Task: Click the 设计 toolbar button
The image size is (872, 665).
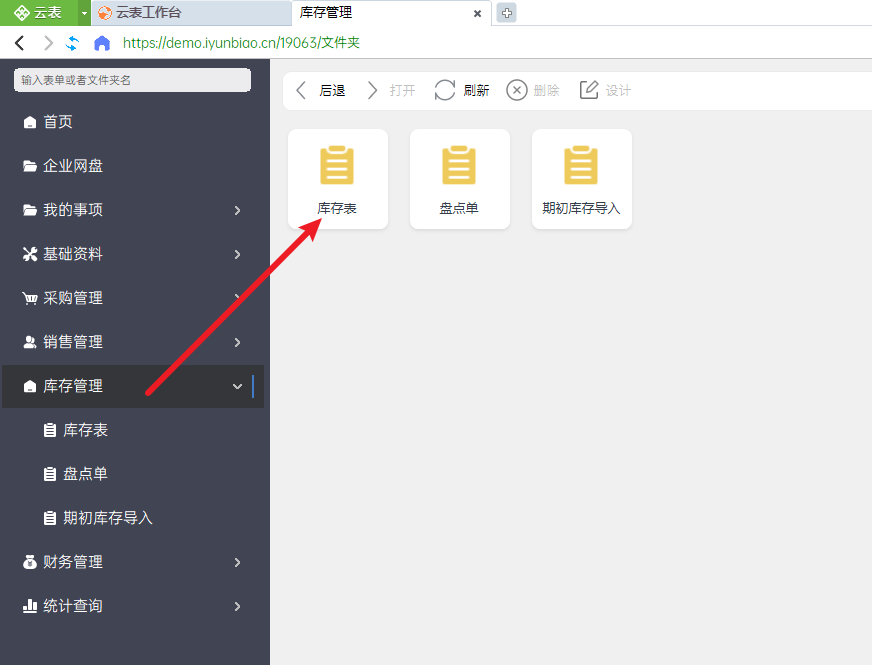Action: 605,90
